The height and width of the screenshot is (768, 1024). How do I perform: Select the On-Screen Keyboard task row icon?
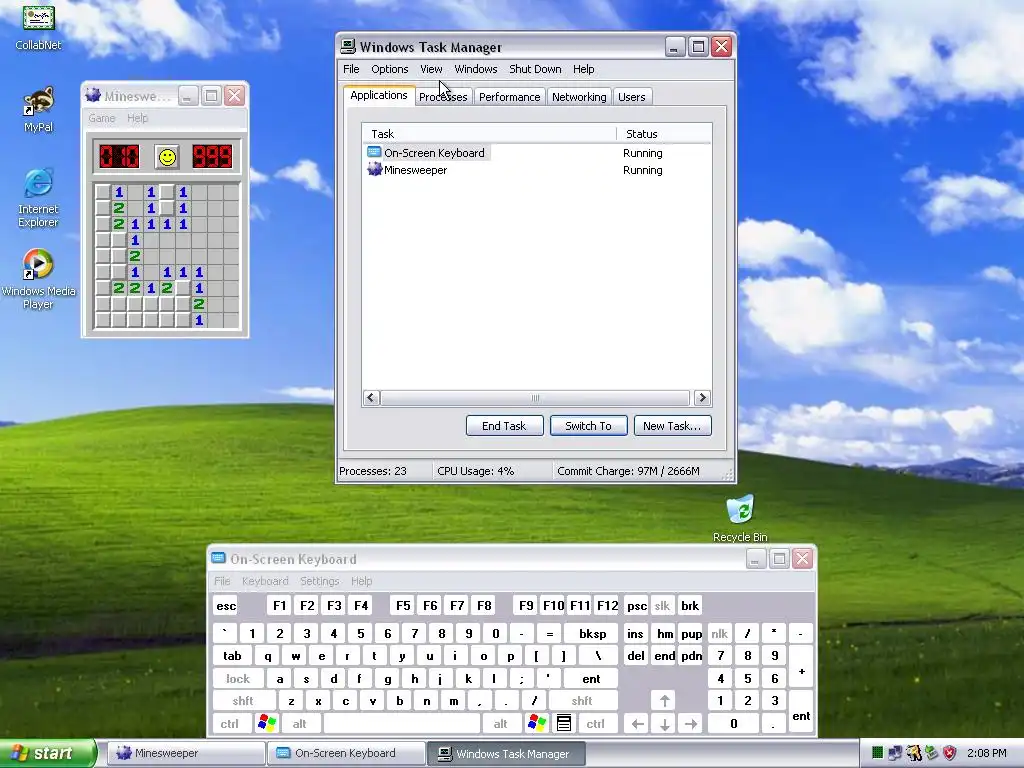[x=374, y=152]
